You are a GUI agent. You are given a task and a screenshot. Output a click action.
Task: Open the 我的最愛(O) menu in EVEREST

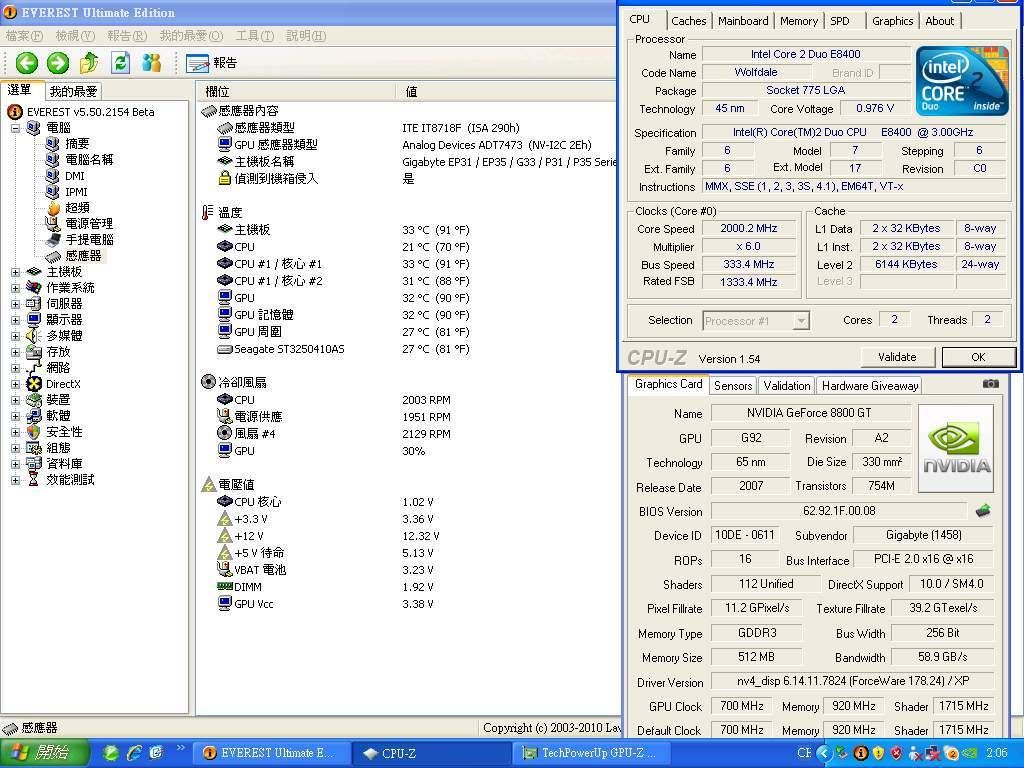click(x=191, y=36)
